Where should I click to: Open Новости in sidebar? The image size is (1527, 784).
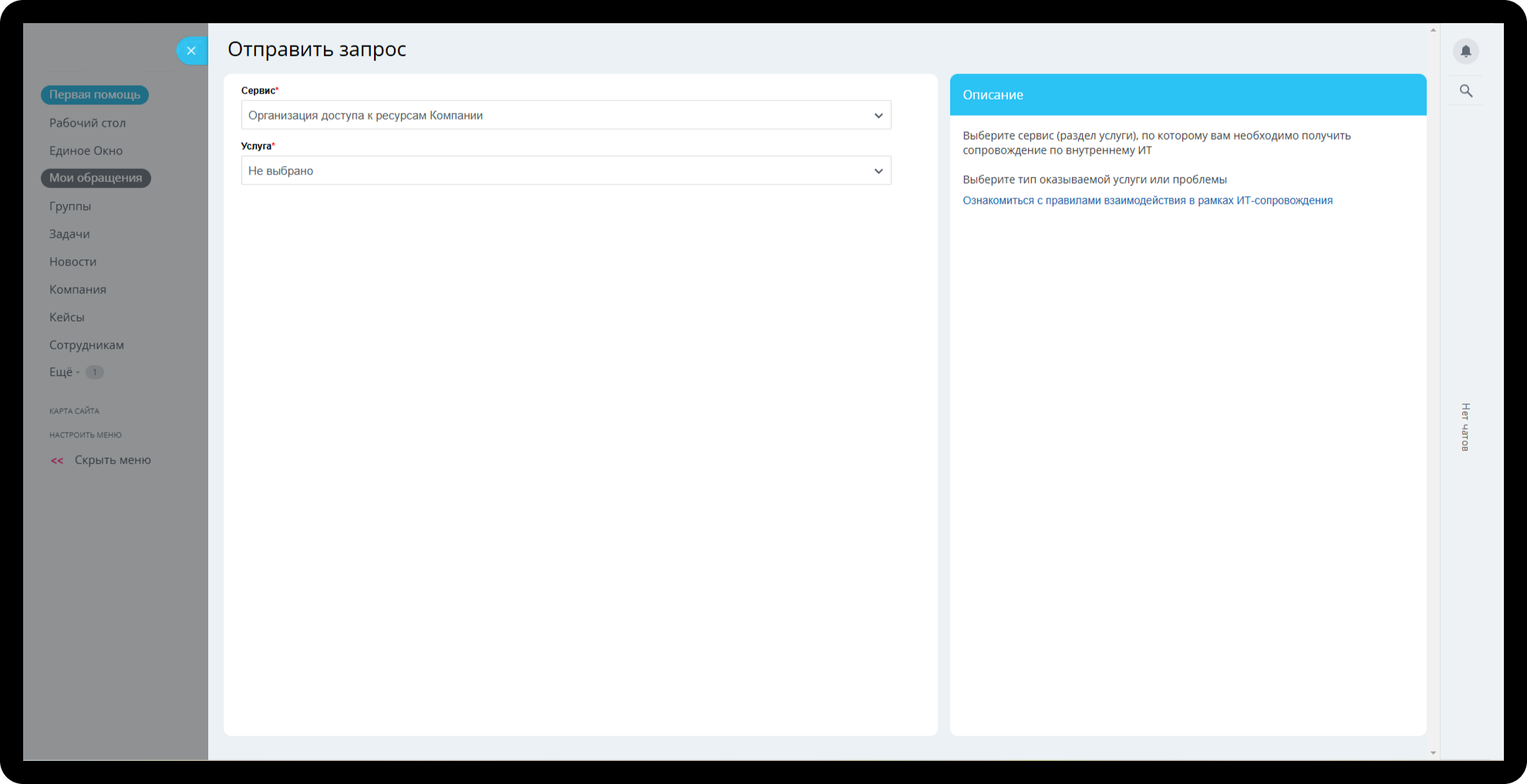(72, 262)
